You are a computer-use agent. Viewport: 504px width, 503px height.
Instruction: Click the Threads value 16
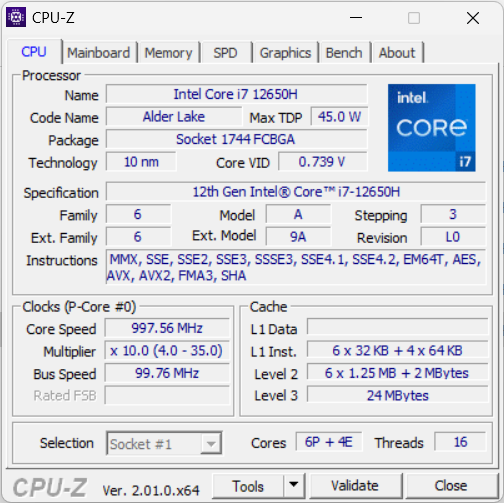pyautogui.click(x=460, y=442)
